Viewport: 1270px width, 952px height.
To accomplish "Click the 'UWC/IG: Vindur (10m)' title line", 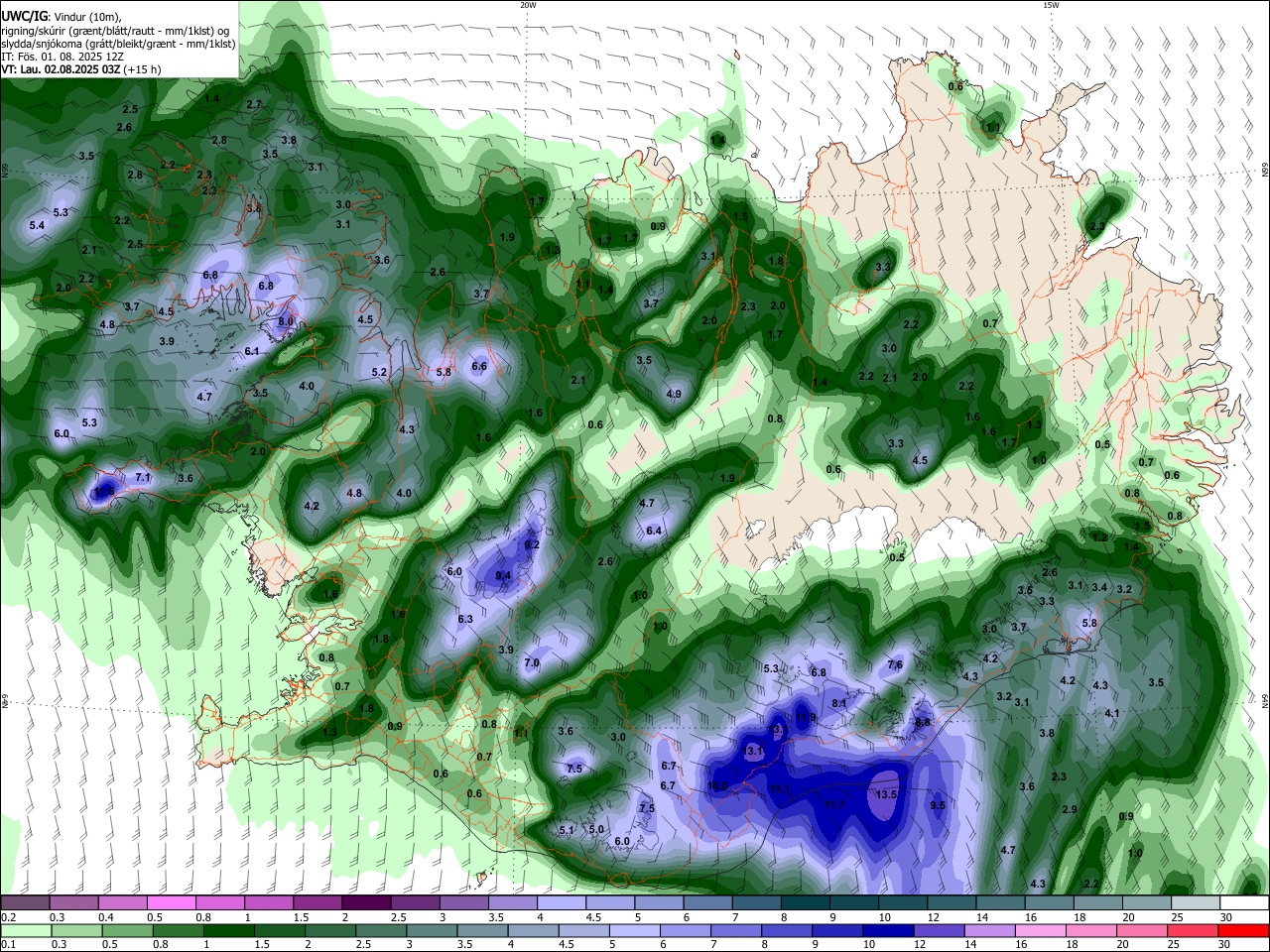I will [x=62, y=17].
